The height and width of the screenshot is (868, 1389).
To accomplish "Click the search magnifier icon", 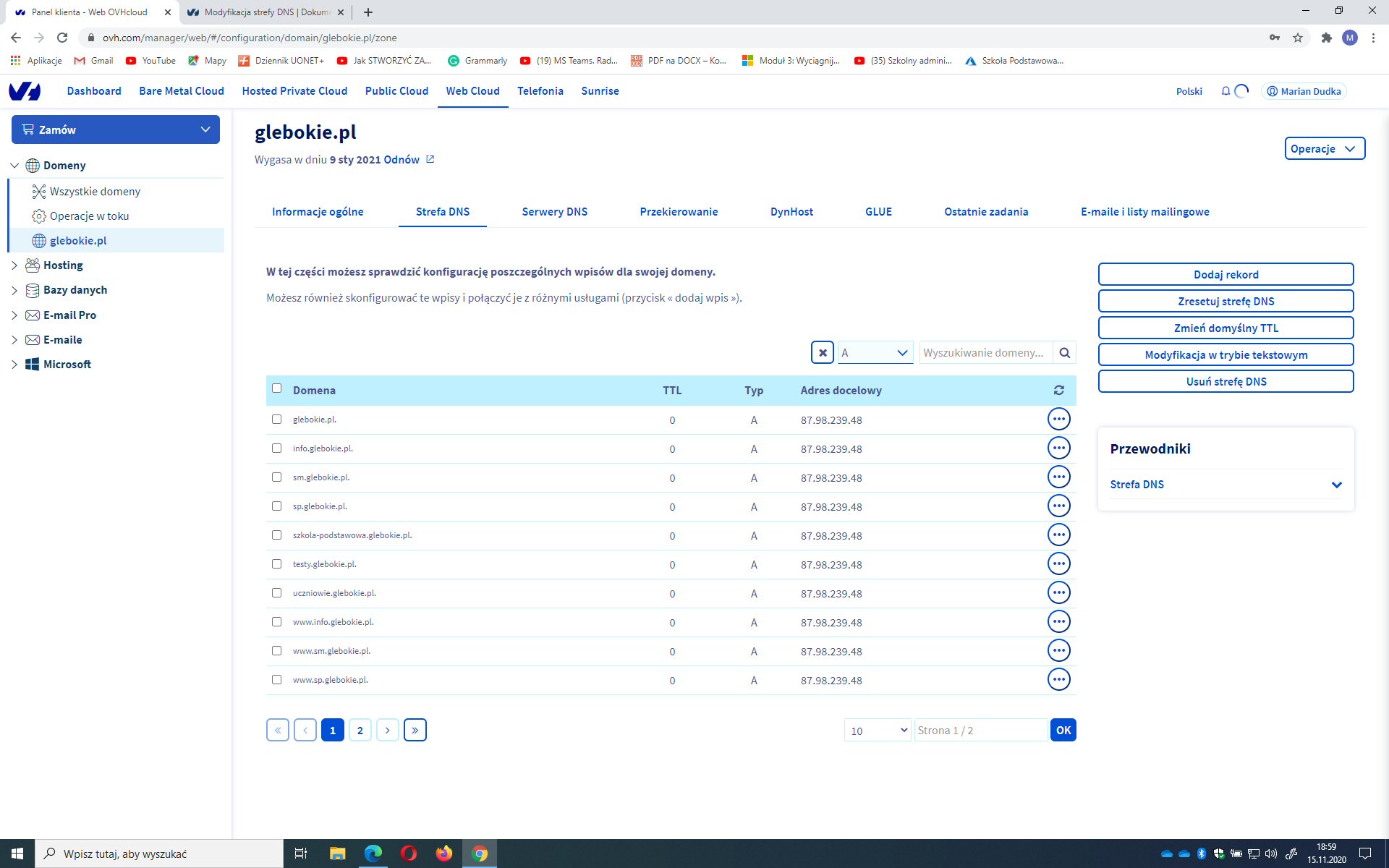I will (x=1064, y=353).
